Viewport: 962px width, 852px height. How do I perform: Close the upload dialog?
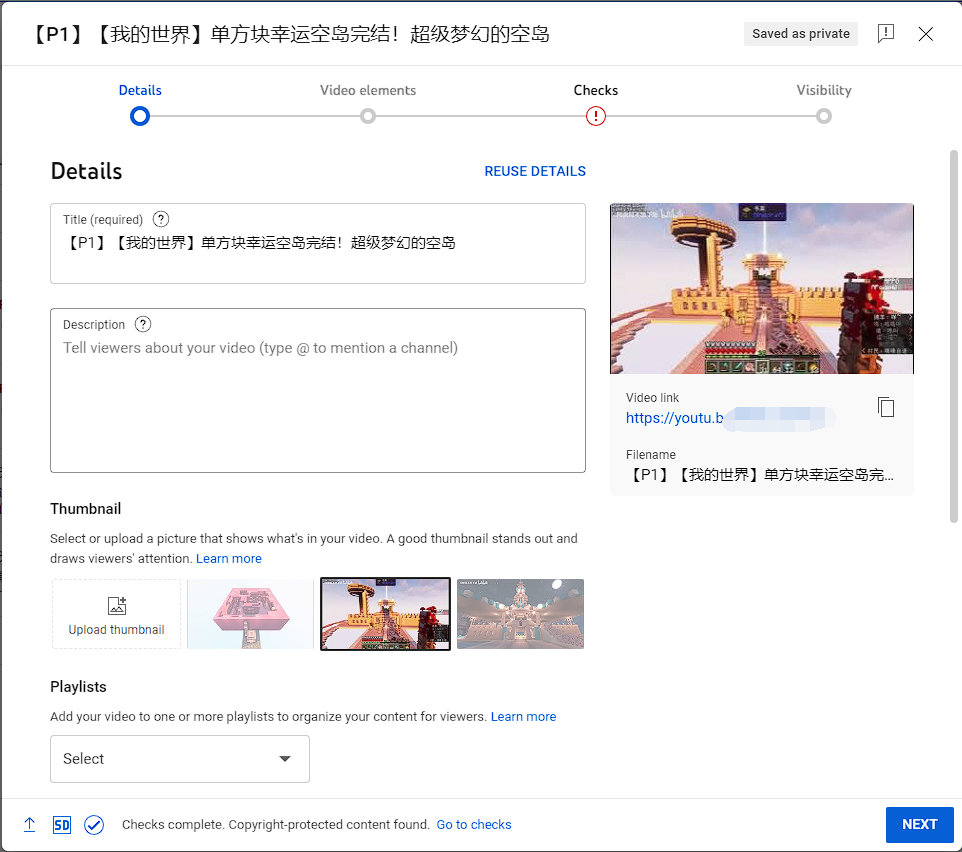coord(926,34)
